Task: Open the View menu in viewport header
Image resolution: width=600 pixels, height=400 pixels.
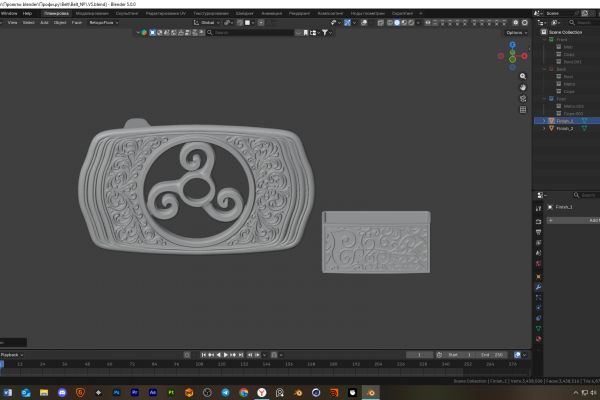Action: pyautogui.click(x=12, y=23)
